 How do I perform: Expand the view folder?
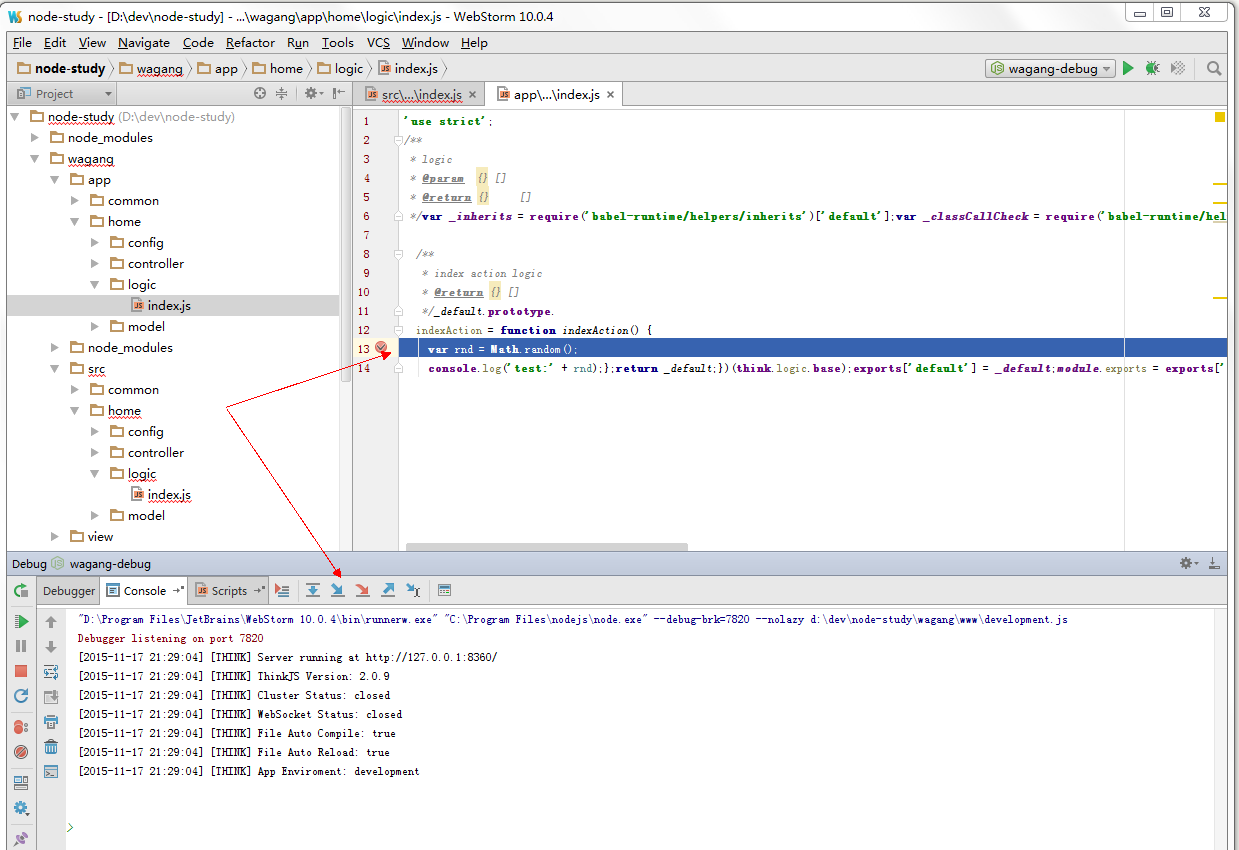point(55,536)
